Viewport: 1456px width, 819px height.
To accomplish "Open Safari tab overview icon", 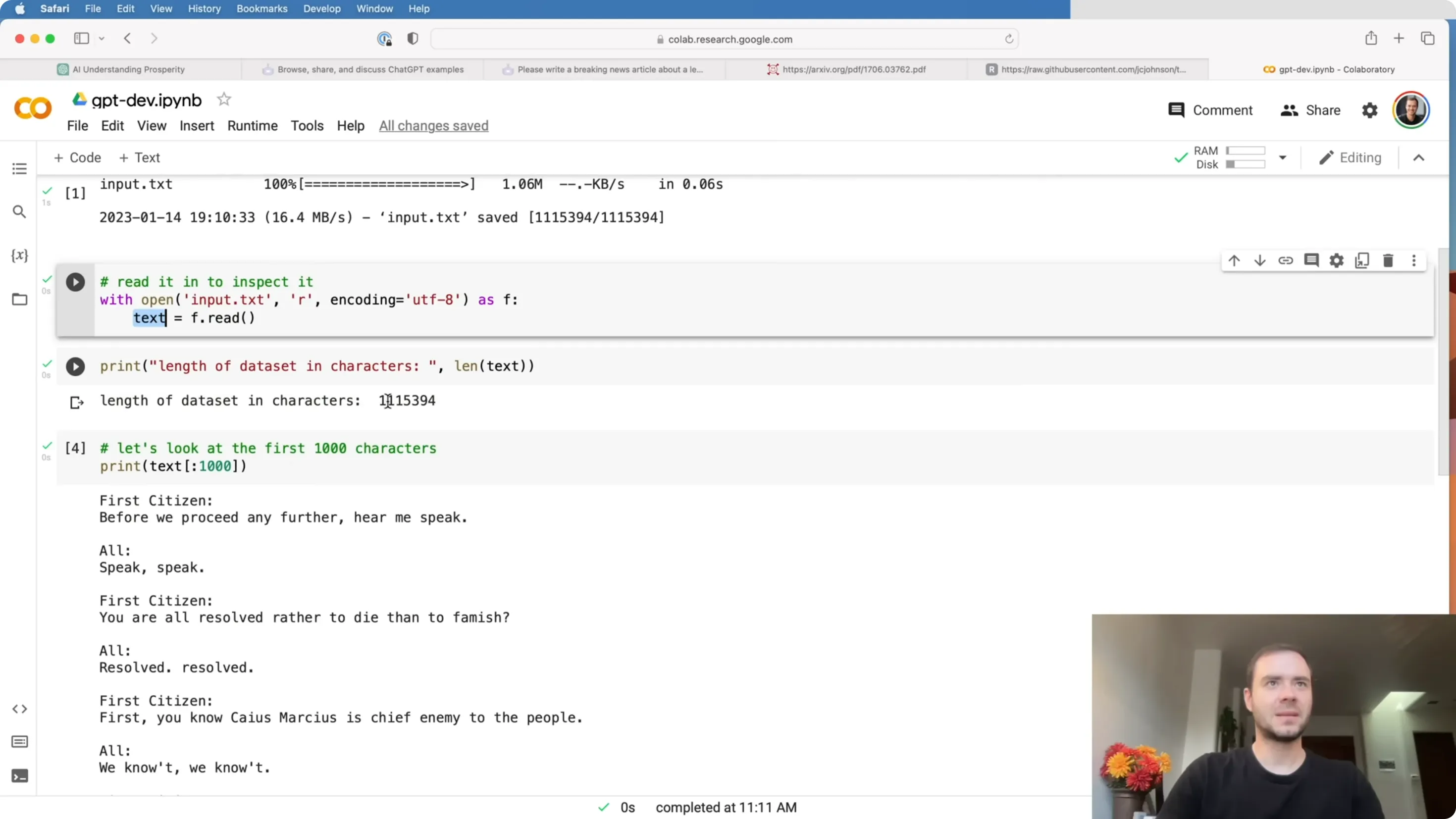I will point(1428,39).
